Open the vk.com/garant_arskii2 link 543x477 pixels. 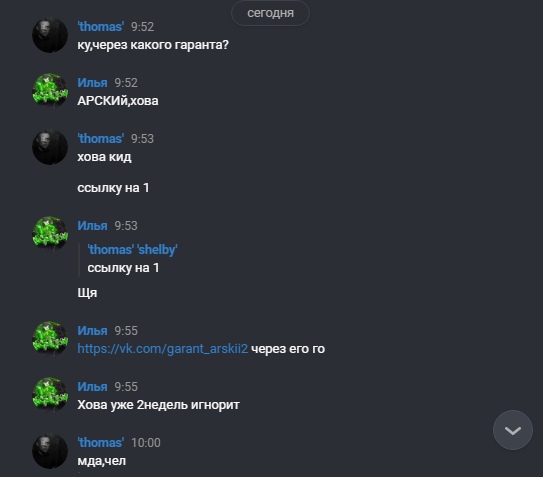(162, 348)
